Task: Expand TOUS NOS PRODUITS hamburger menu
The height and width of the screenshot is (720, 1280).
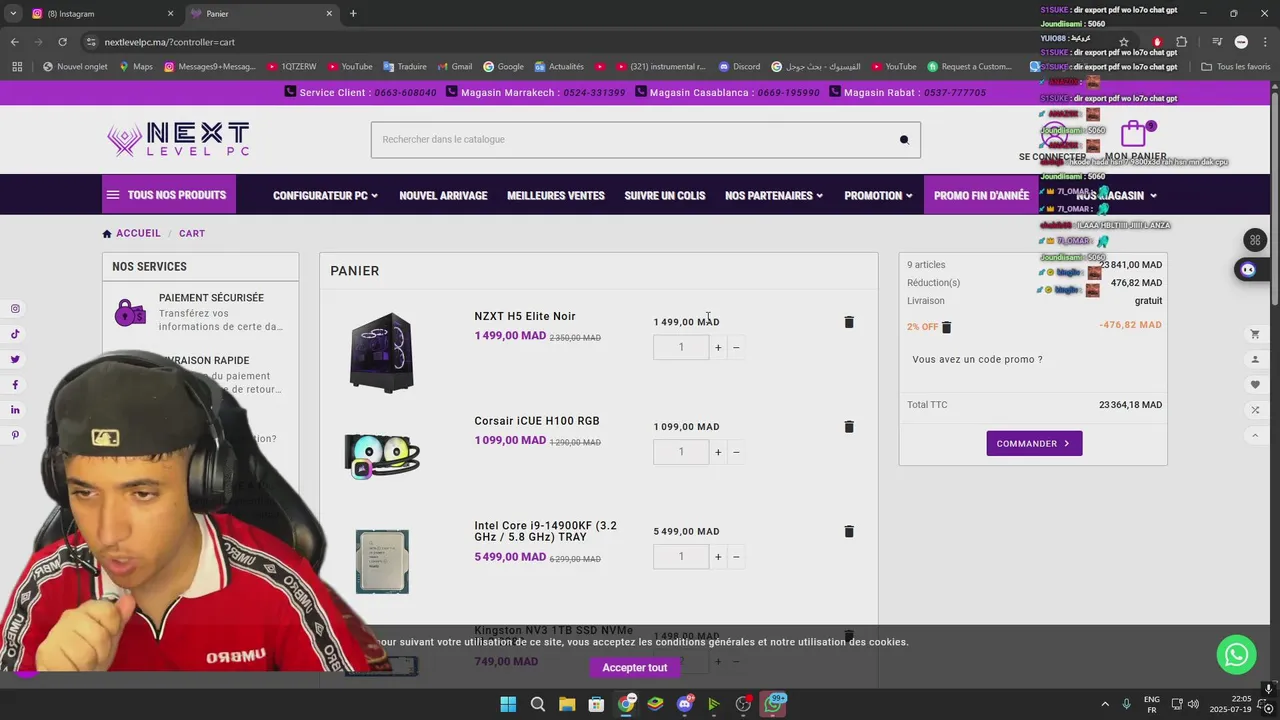Action: (169, 195)
